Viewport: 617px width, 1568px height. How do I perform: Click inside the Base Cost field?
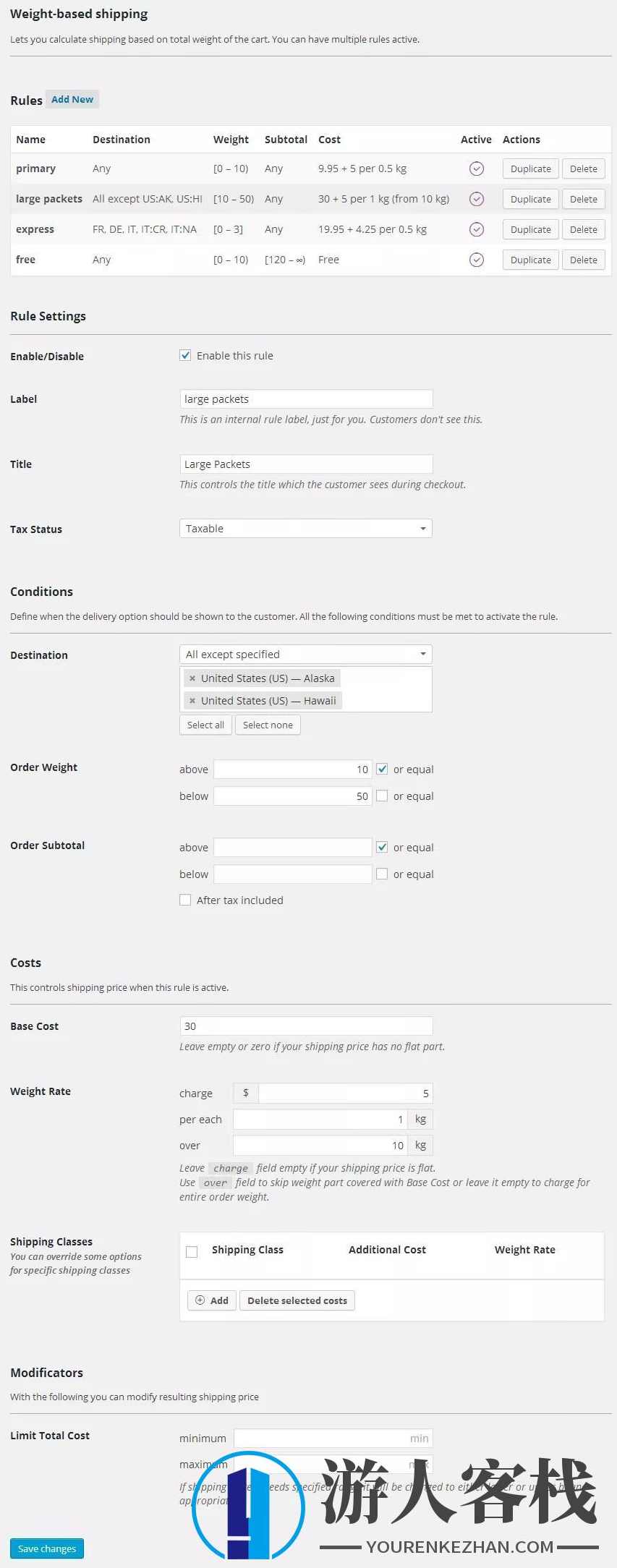point(305,1025)
